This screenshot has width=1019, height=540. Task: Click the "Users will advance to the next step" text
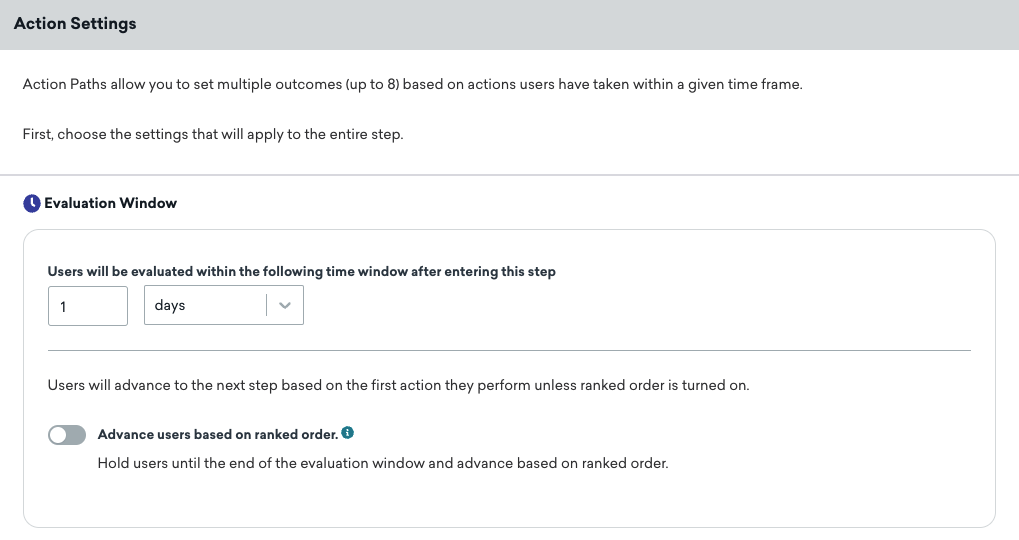(x=398, y=385)
